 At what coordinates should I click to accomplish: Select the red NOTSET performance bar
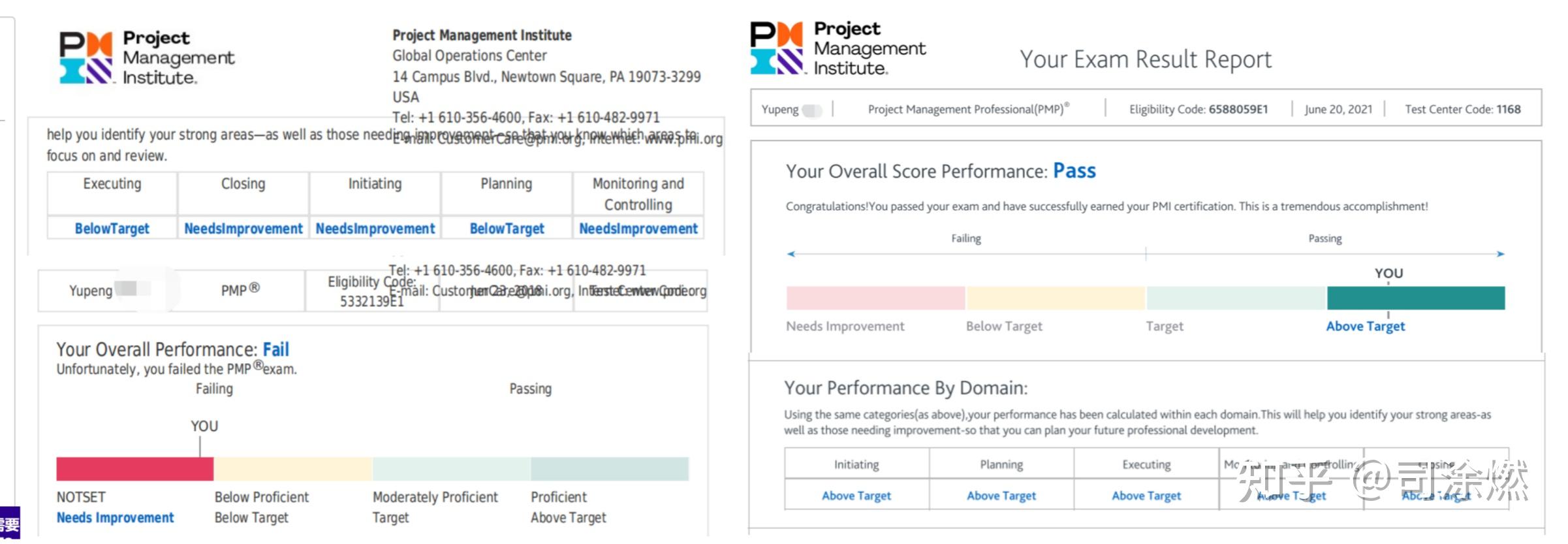[x=134, y=469]
